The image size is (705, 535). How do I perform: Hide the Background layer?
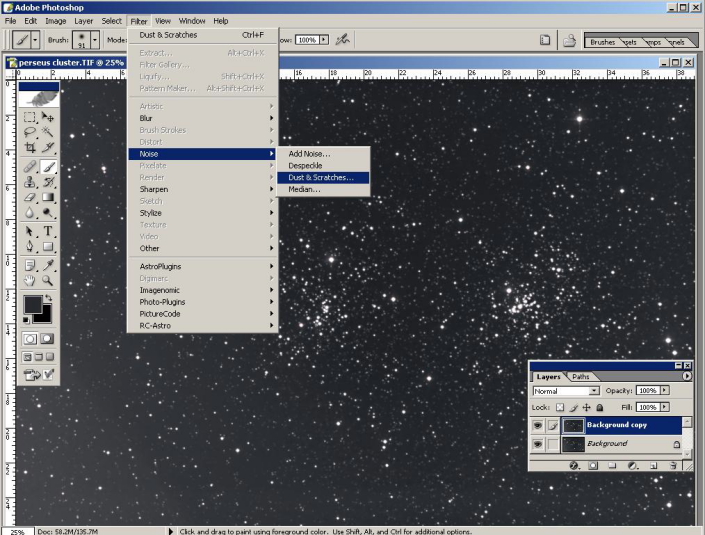[537, 444]
